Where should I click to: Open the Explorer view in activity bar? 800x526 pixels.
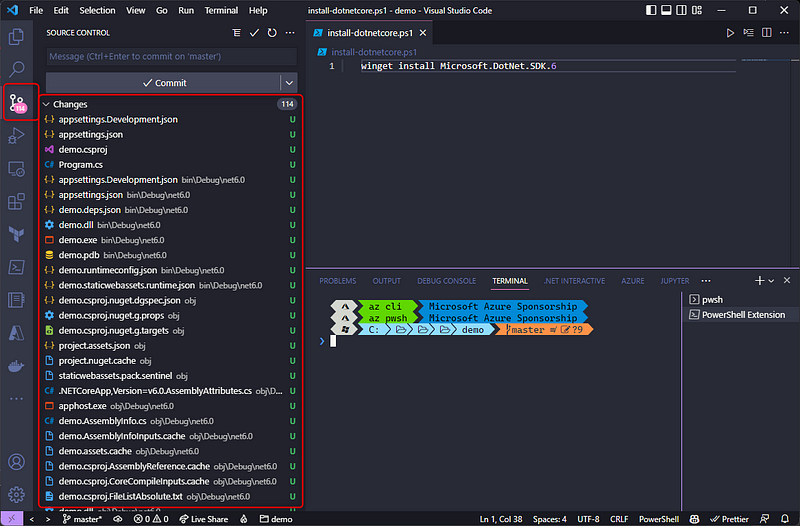pos(16,38)
